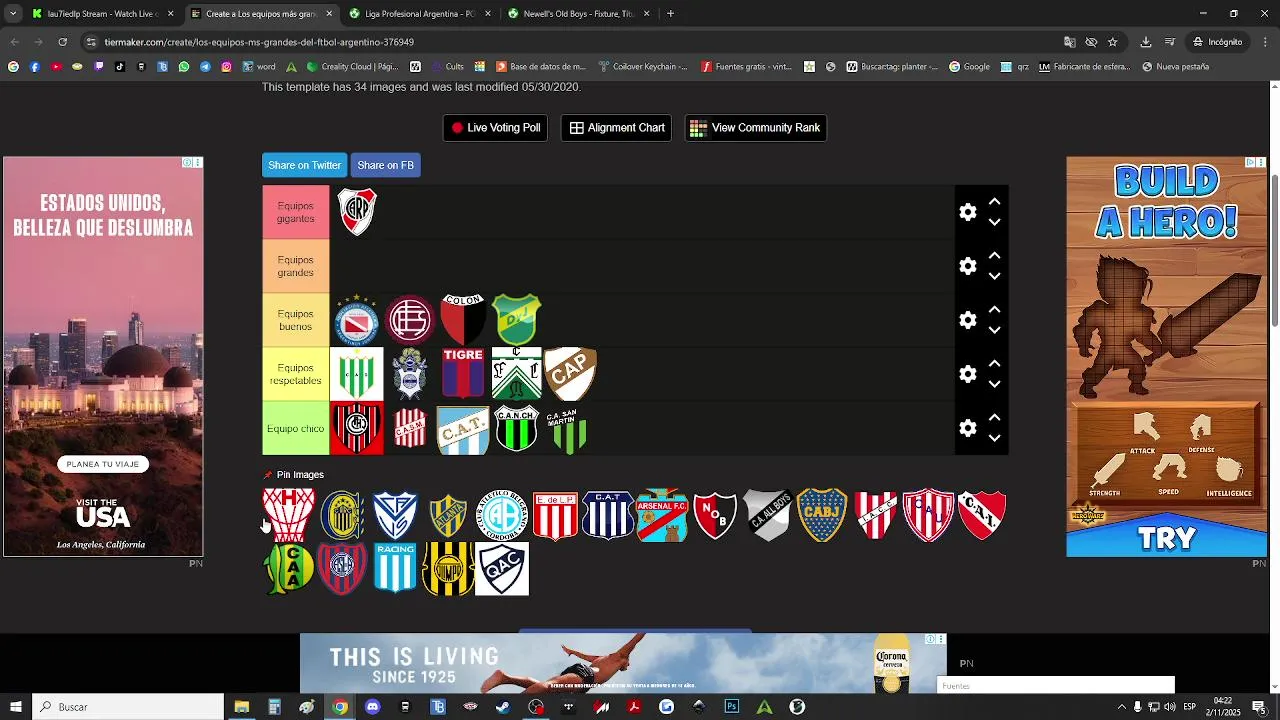1280x720 pixels.
Task: Open Chrome downloads icon
Action: pos(1146,42)
